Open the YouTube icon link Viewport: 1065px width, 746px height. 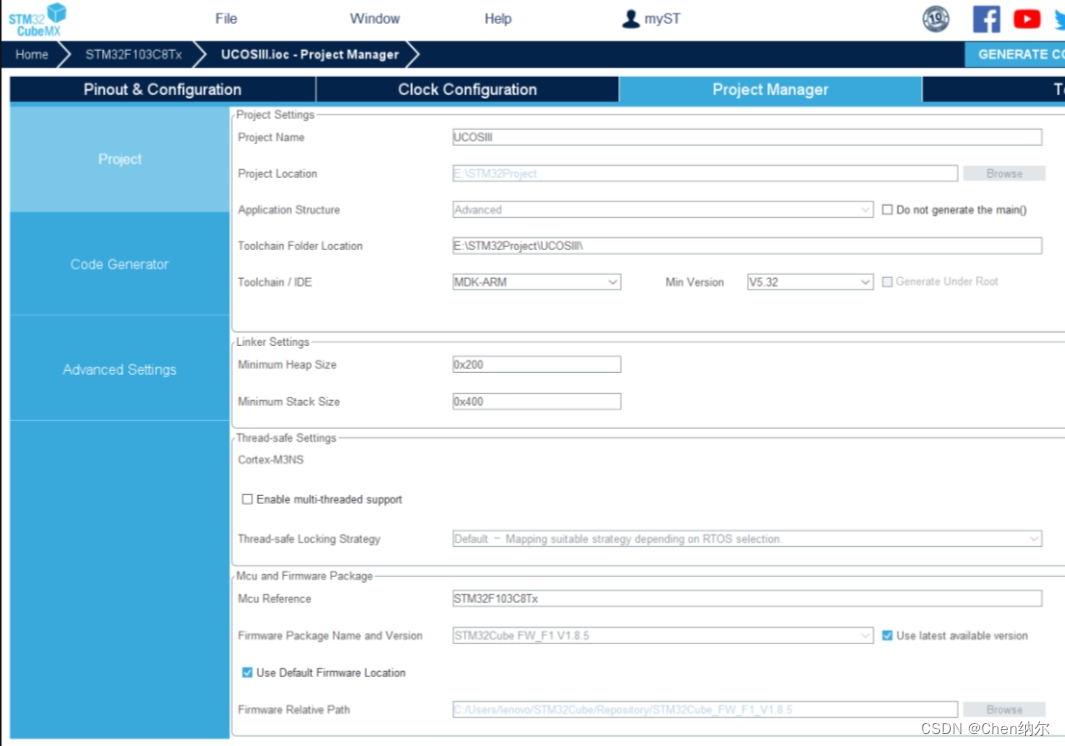pyautogui.click(x=1026, y=19)
